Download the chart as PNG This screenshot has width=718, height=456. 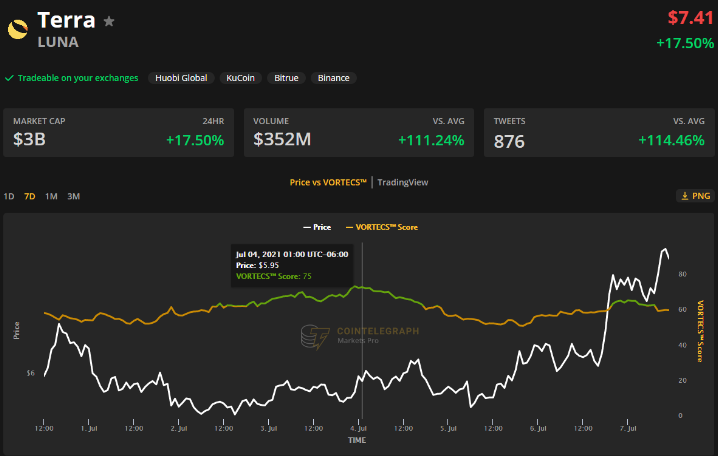click(696, 196)
